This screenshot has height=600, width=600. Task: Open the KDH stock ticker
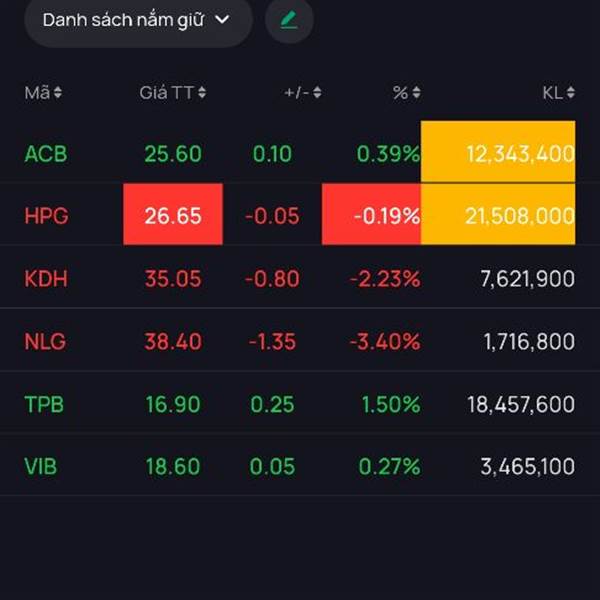tap(46, 279)
